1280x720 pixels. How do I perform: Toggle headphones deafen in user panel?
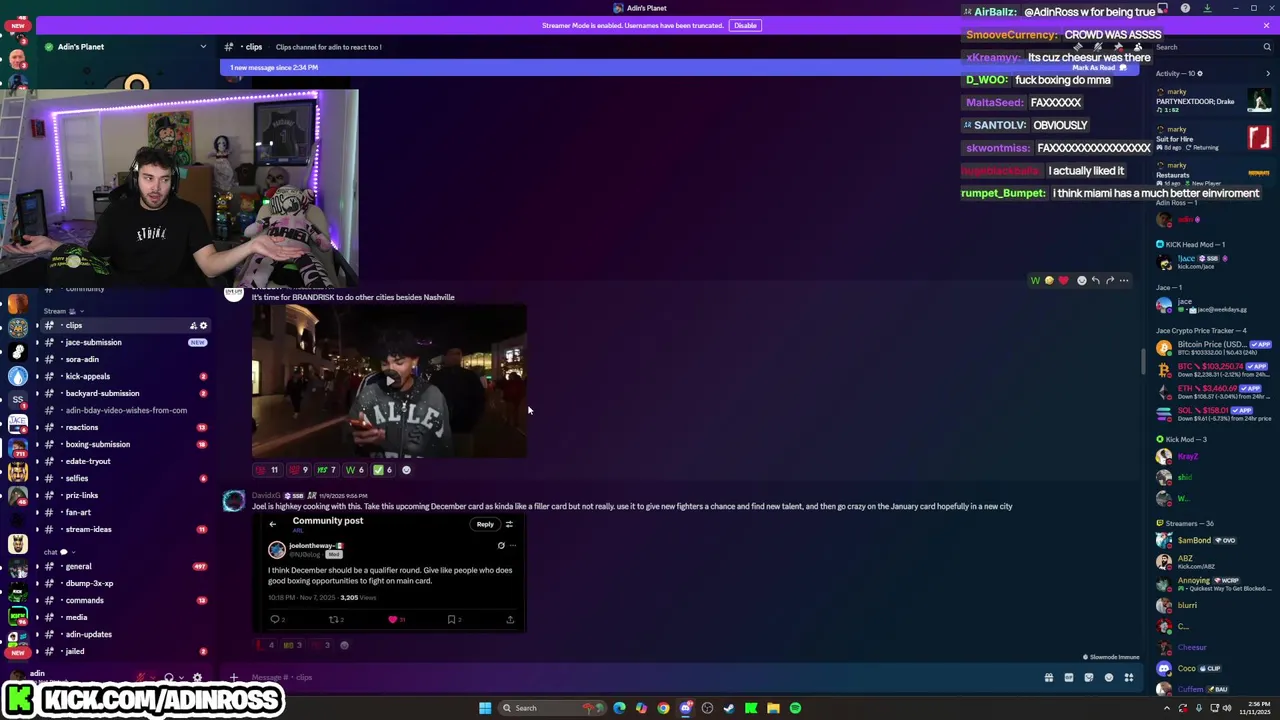click(169, 677)
